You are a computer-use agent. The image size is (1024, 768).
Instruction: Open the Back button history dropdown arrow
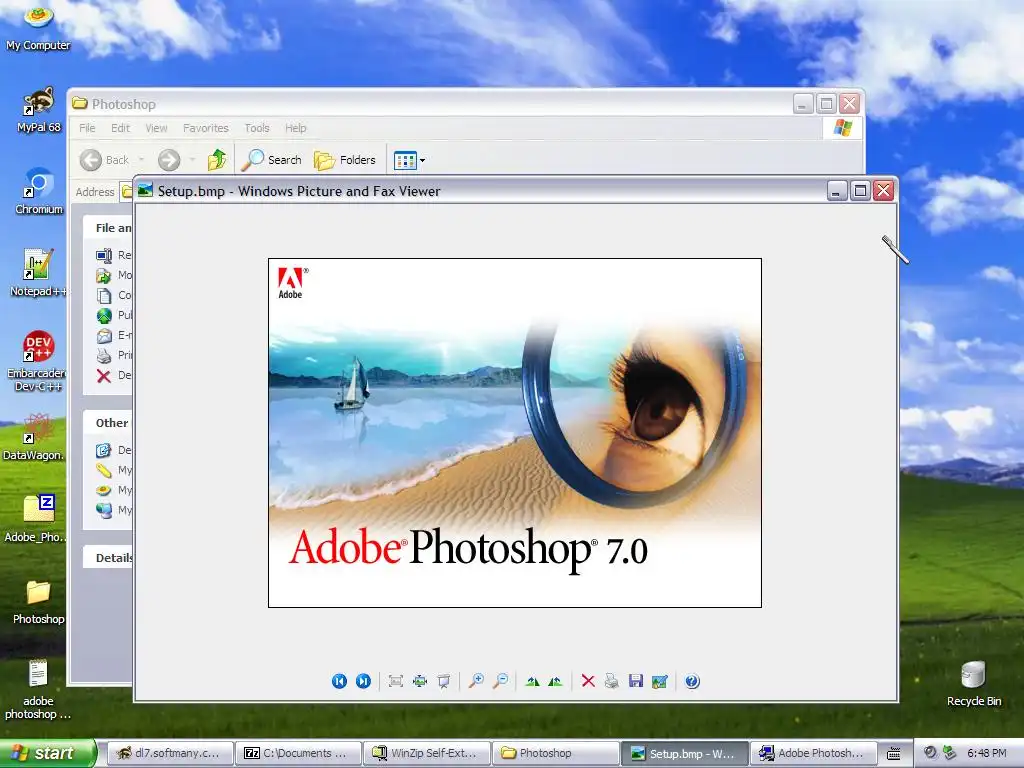point(141,160)
